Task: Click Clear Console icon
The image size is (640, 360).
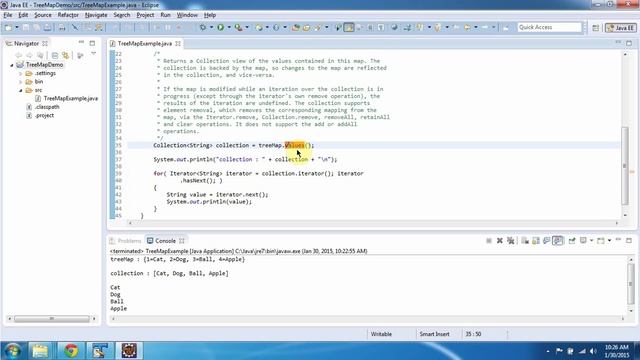Action: [x=525, y=241]
